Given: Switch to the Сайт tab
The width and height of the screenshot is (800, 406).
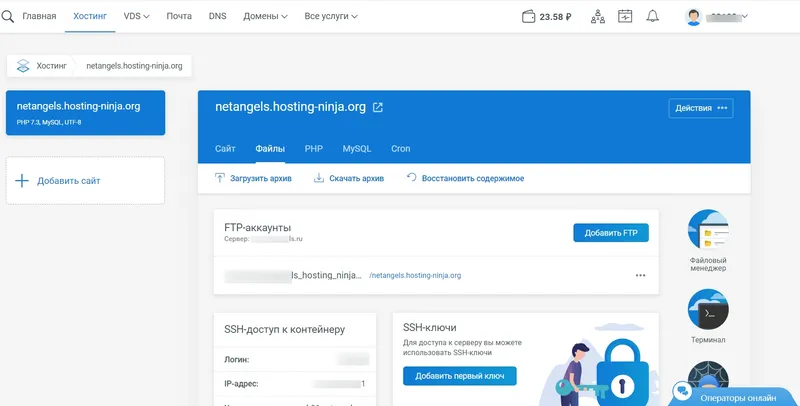Looking at the screenshot, I should point(225,149).
